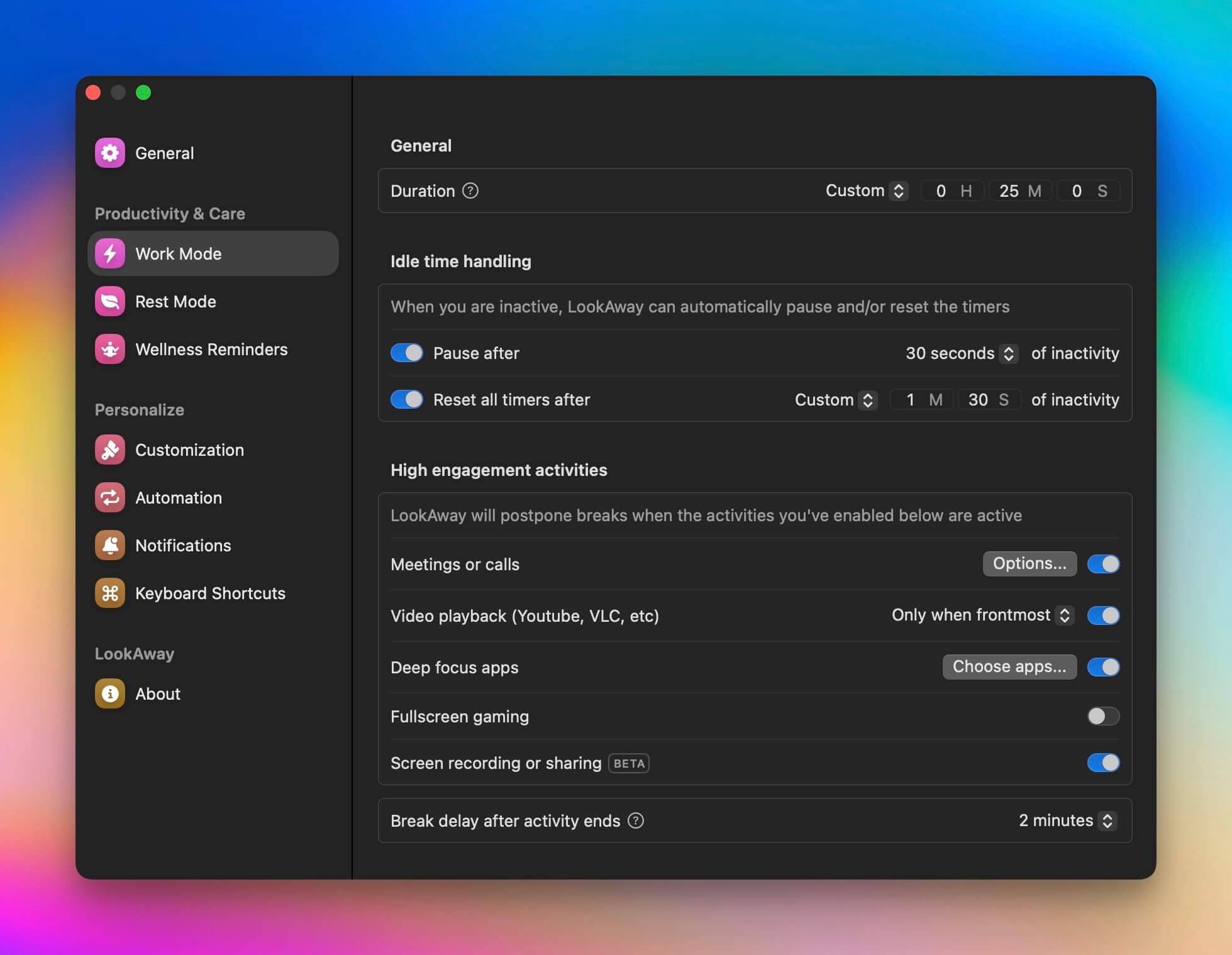Click the Duration minutes field showing 25
This screenshot has height=955, width=1232.
coord(1020,190)
